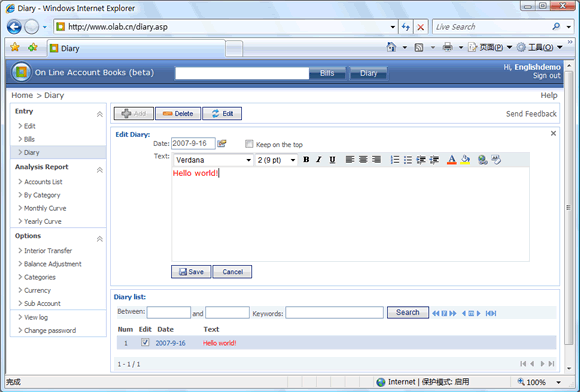Check the Keep on the top box
580x392 pixels.
click(249, 144)
